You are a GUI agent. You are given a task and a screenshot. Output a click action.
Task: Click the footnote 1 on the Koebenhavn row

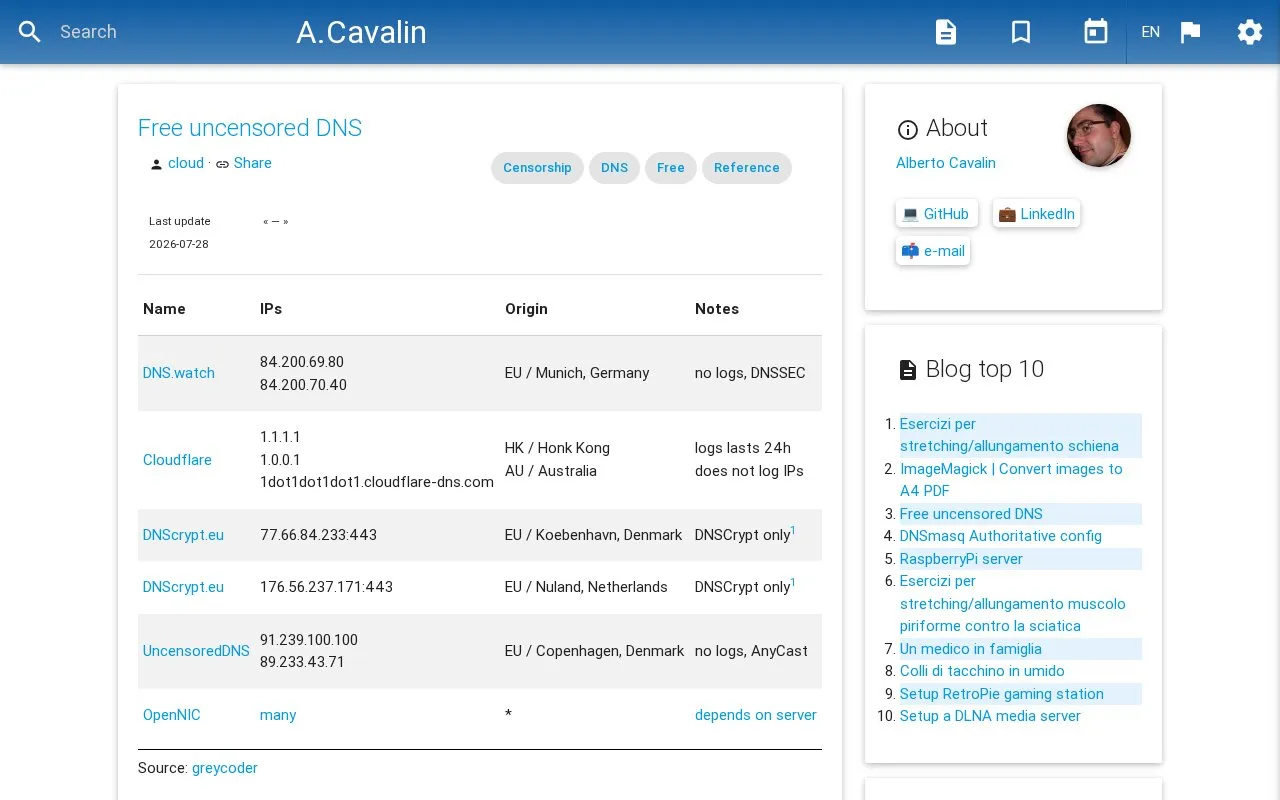tap(793, 531)
